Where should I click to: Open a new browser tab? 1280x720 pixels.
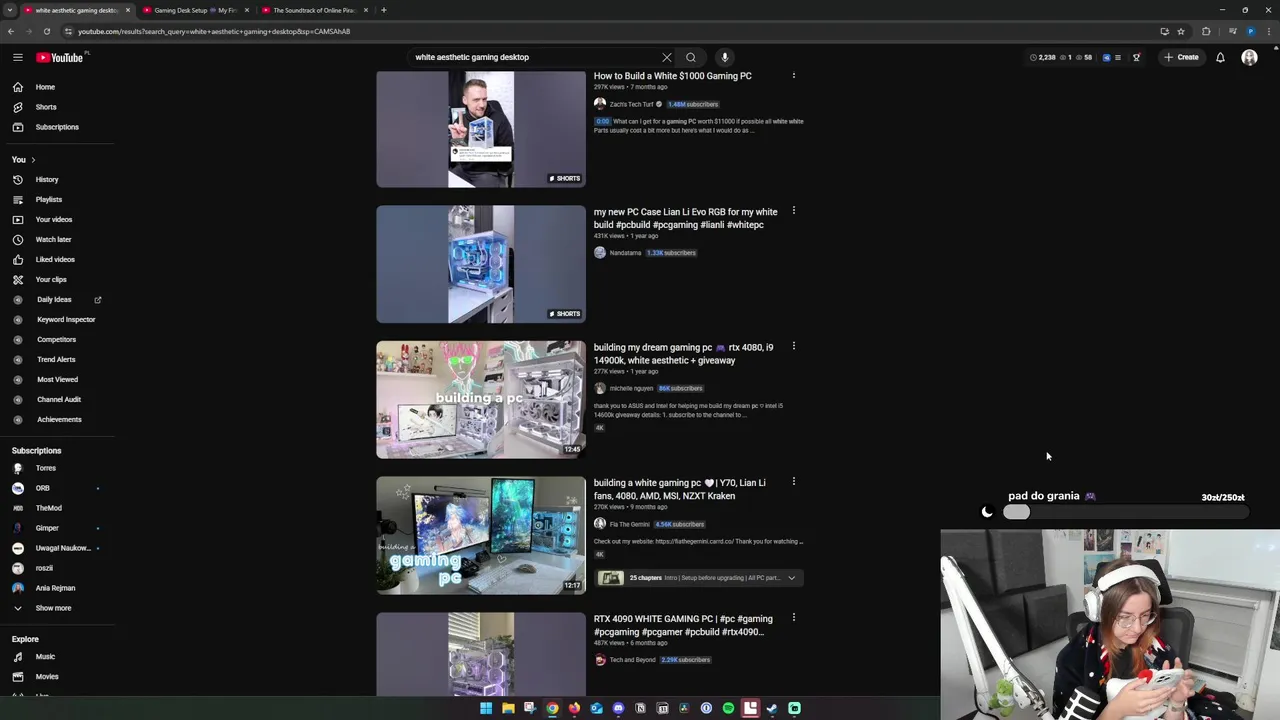click(384, 10)
